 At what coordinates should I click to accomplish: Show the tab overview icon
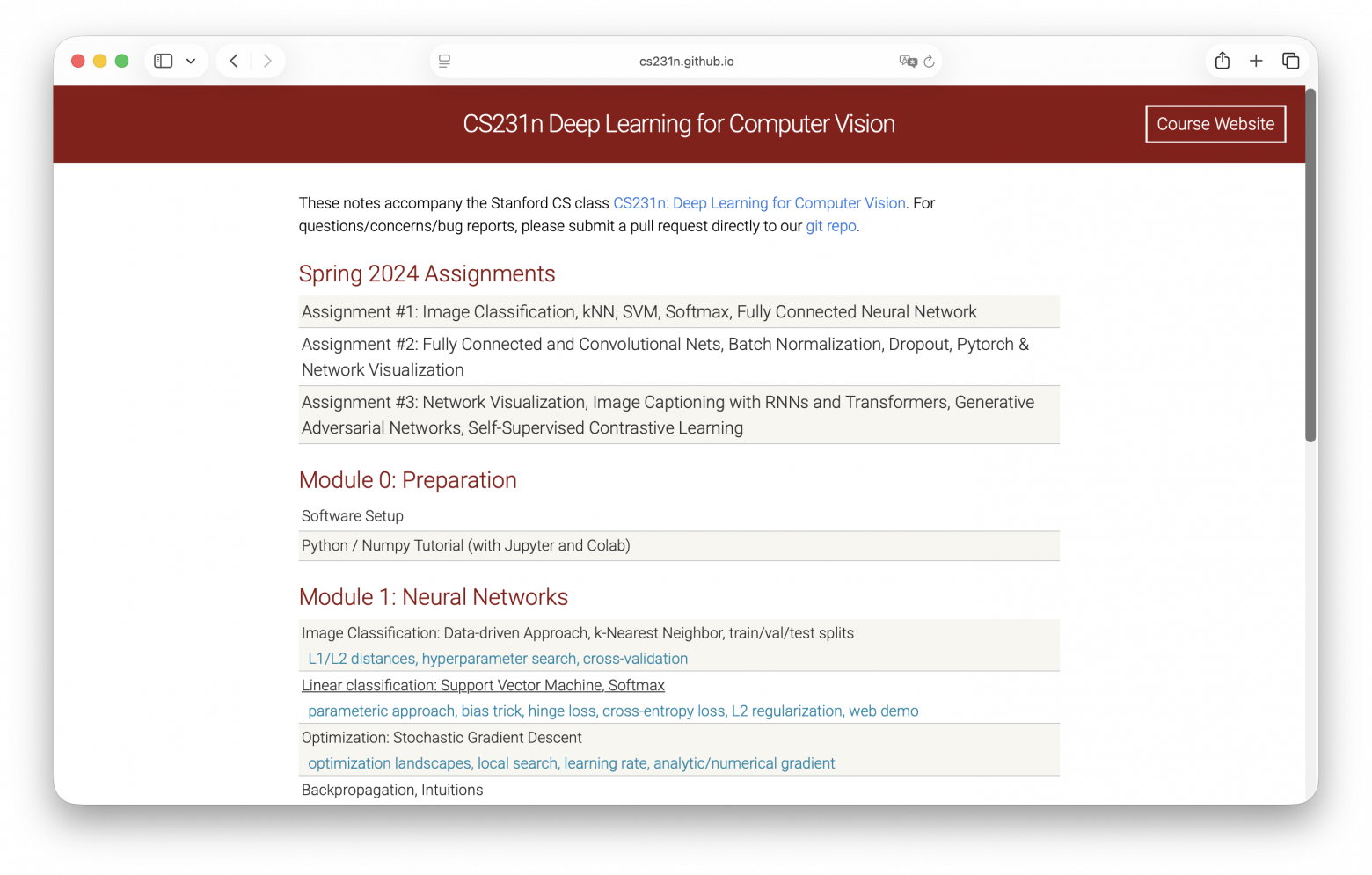(x=1290, y=61)
